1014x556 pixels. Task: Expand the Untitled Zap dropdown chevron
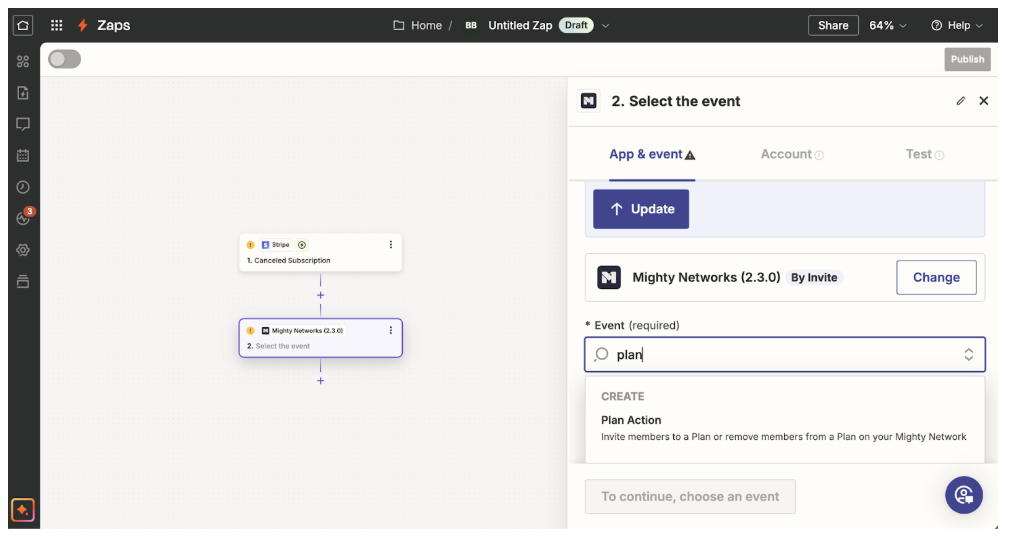pos(605,26)
